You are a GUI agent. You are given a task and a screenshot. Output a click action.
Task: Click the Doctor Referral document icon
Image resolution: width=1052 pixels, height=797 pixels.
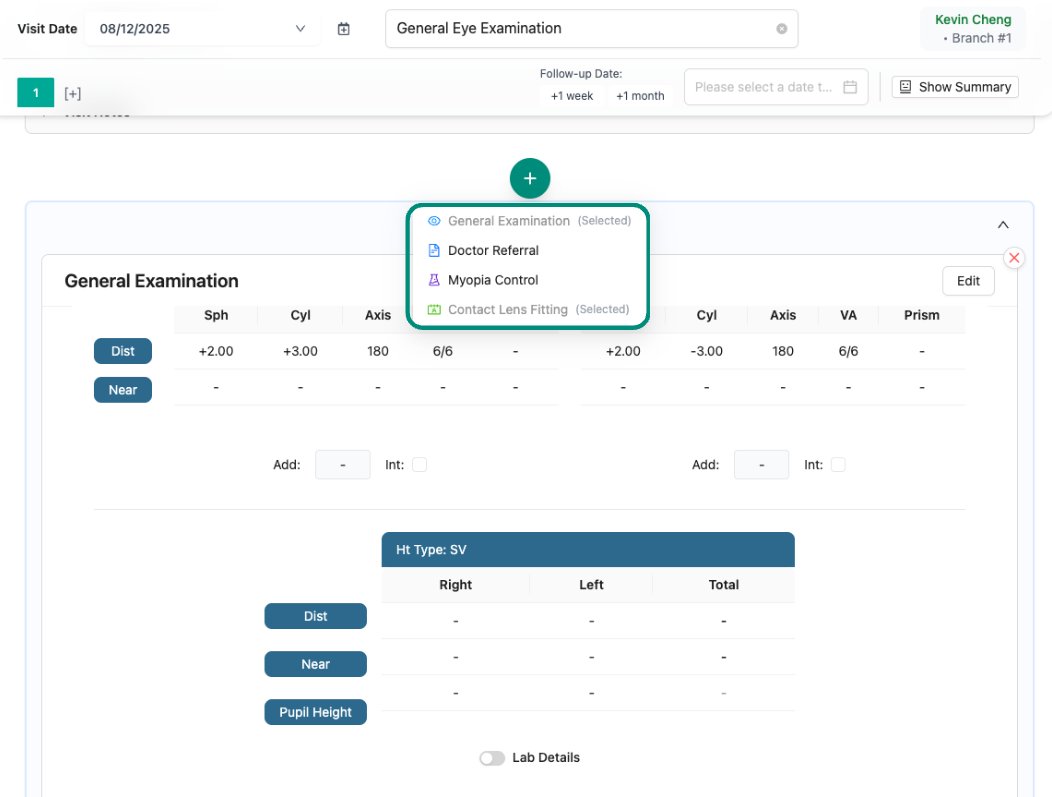(434, 251)
